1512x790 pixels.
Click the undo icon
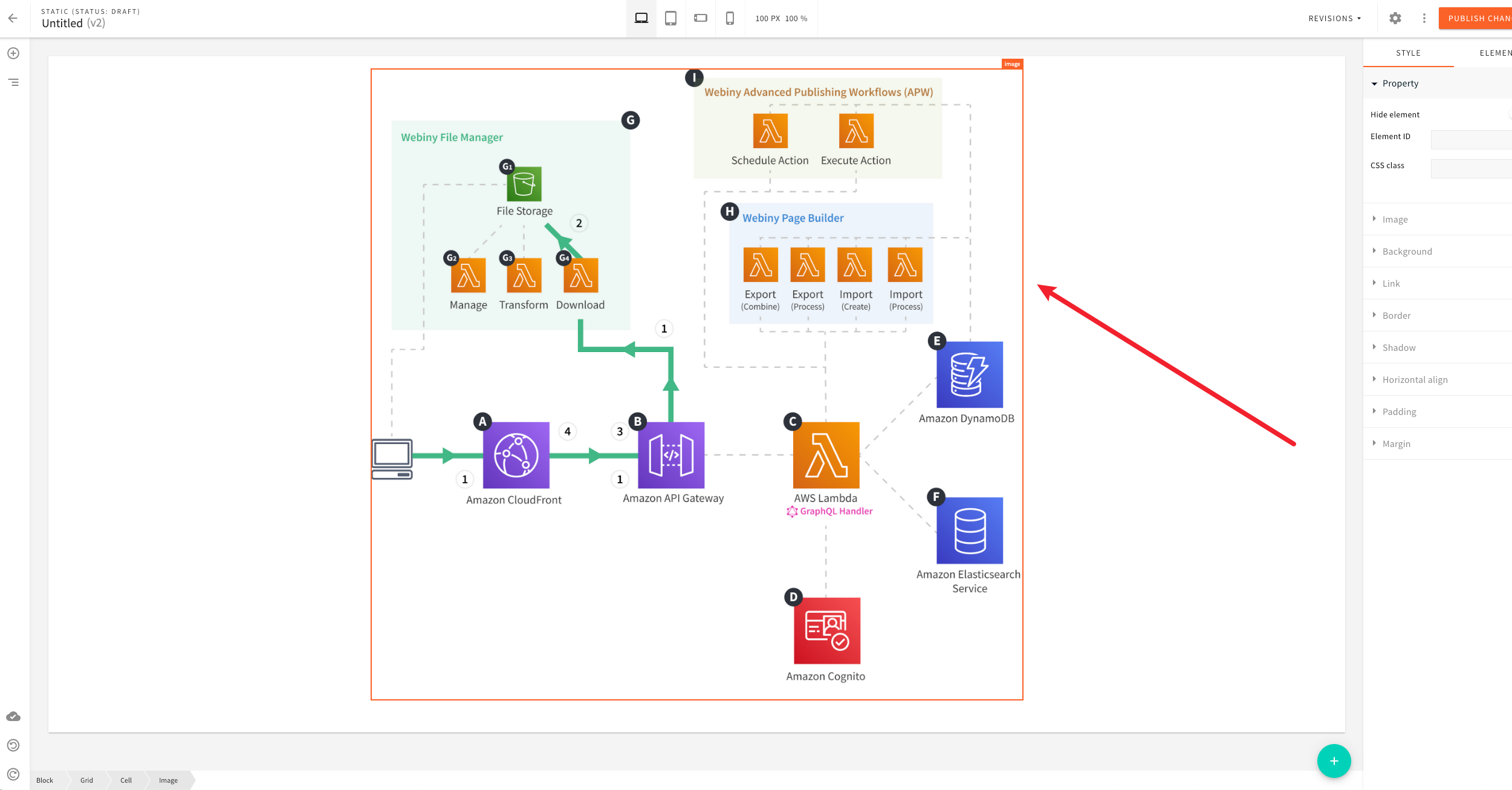13,745
